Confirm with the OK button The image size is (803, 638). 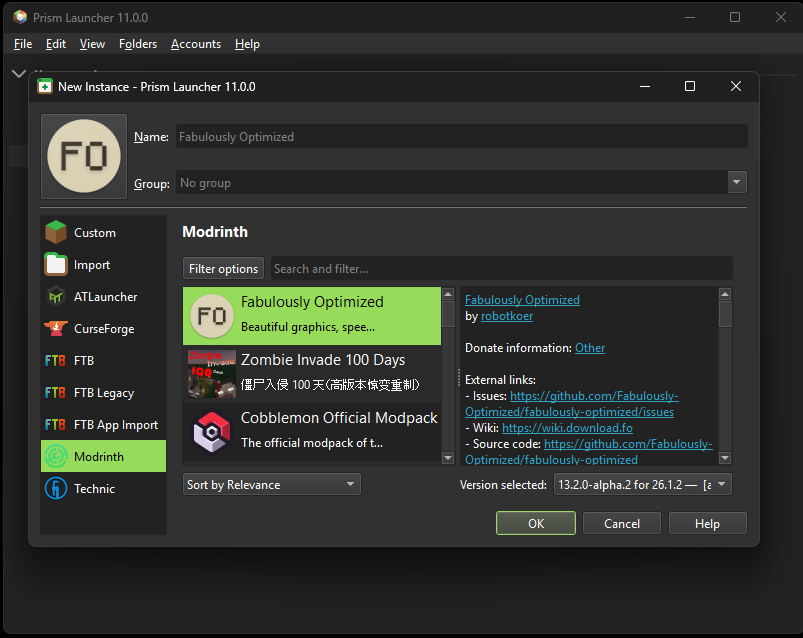[536, 523]
